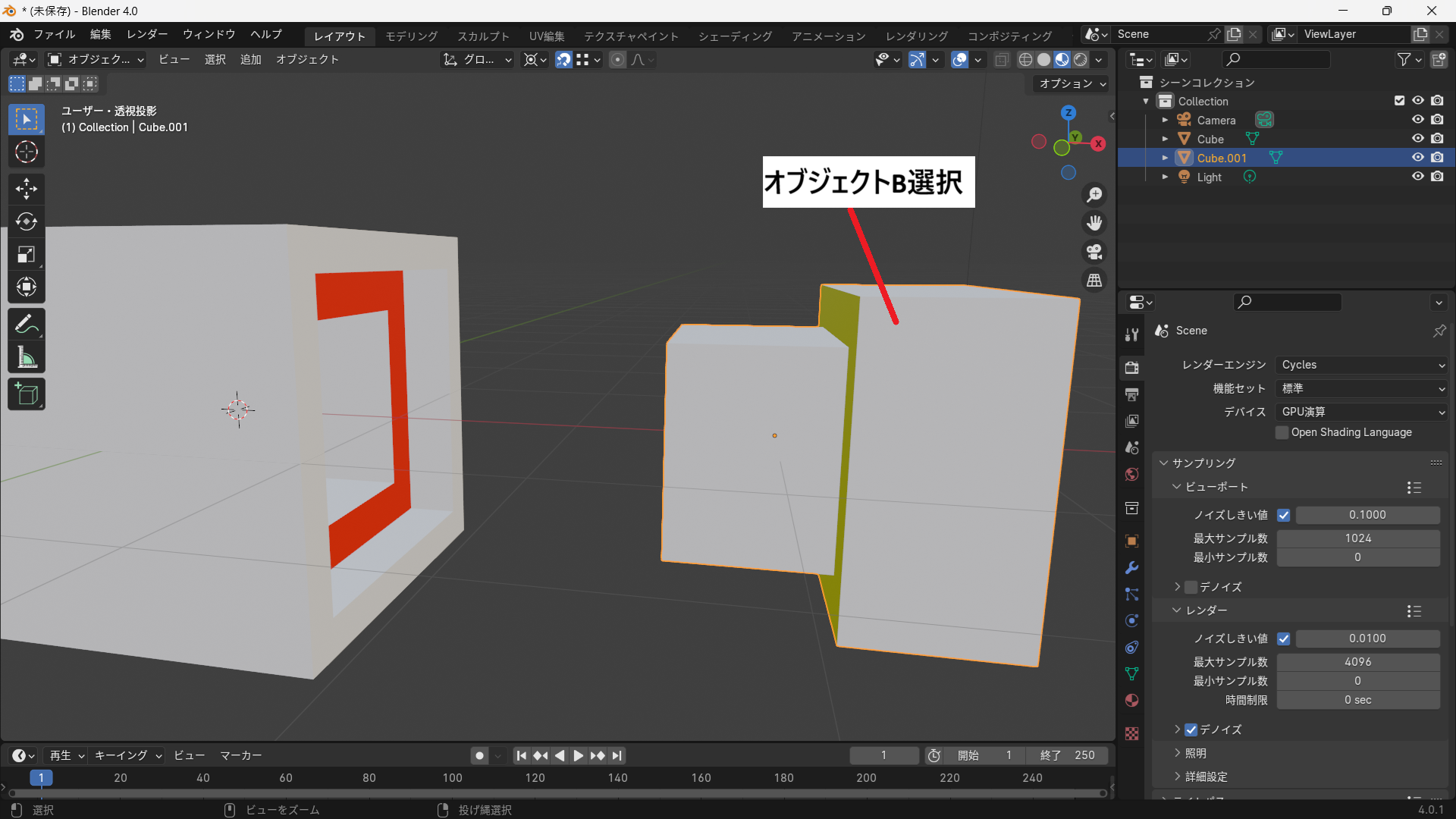
Task: Open the 編集 menu
Action: coord(101,35)
